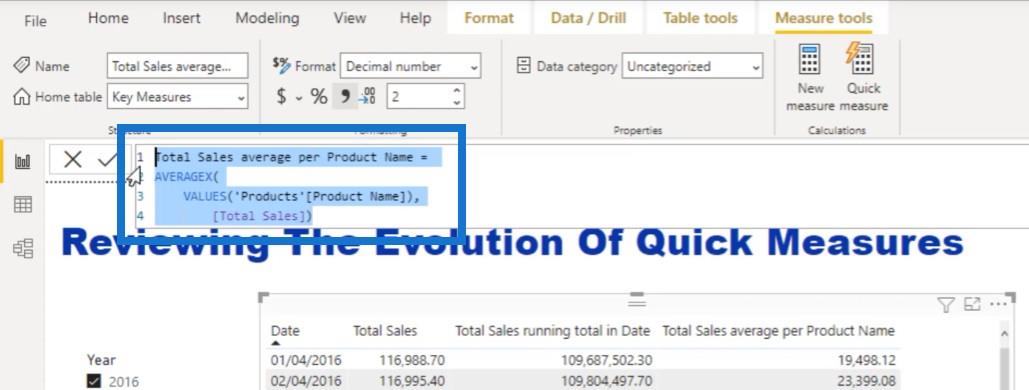Viewport: 1029px width, 390px height.
Task: Enter focus mode on table visual
Action: coord(971,304)
